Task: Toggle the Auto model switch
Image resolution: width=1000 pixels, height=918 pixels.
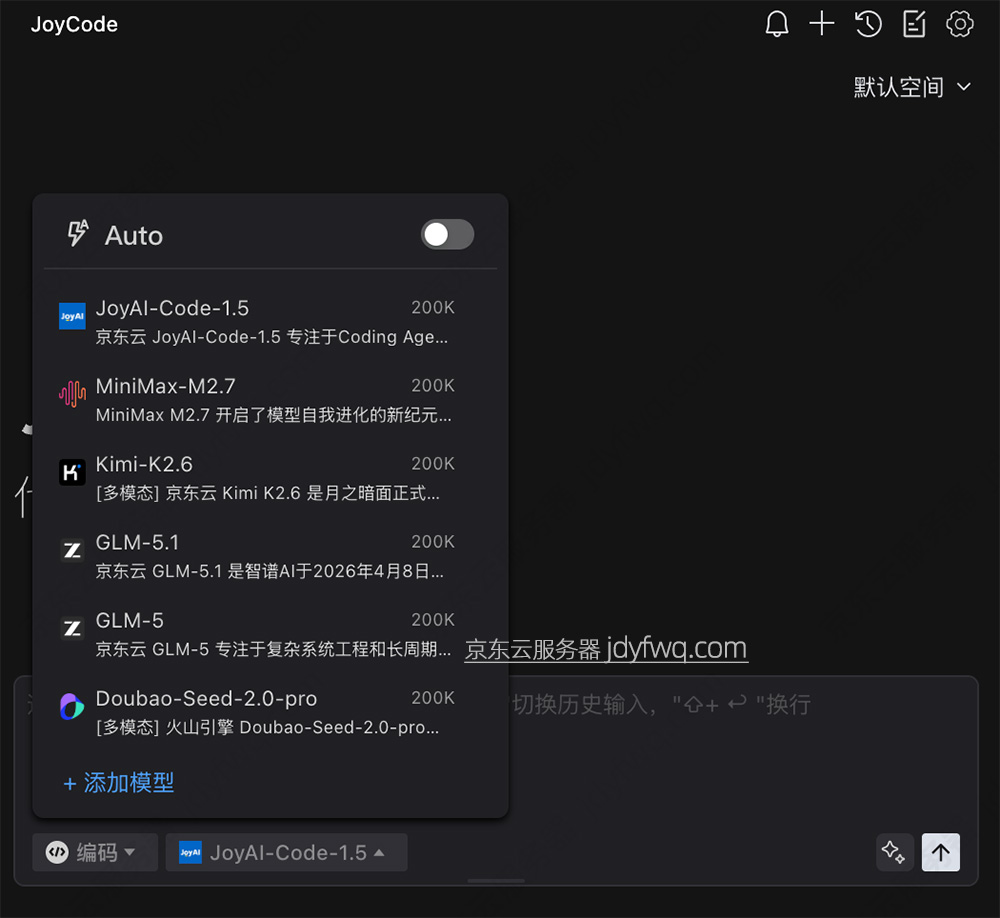Action: click(447, 235)
